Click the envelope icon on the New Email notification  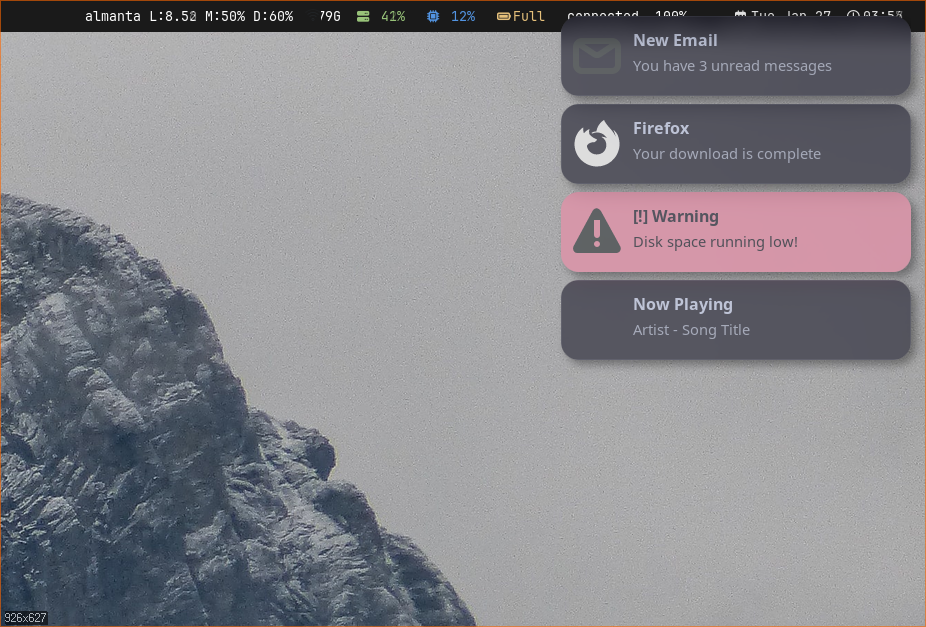[597, 56]
